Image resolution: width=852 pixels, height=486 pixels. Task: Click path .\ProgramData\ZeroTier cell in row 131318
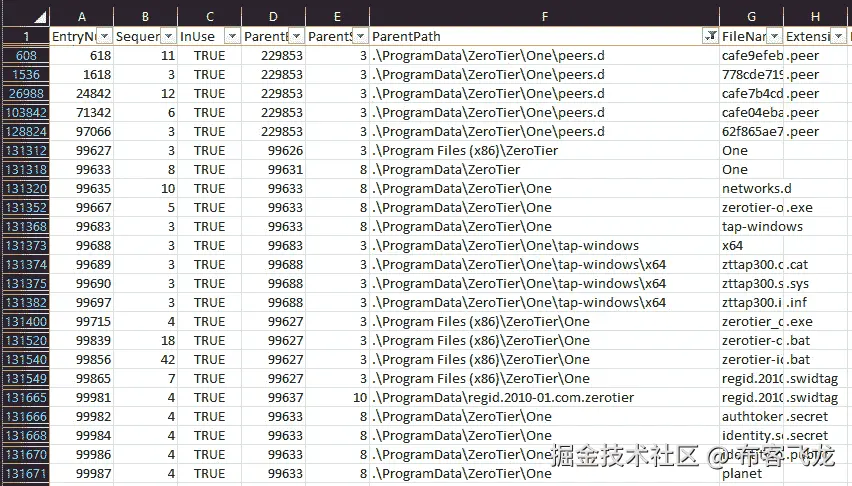tap(544, 170)
